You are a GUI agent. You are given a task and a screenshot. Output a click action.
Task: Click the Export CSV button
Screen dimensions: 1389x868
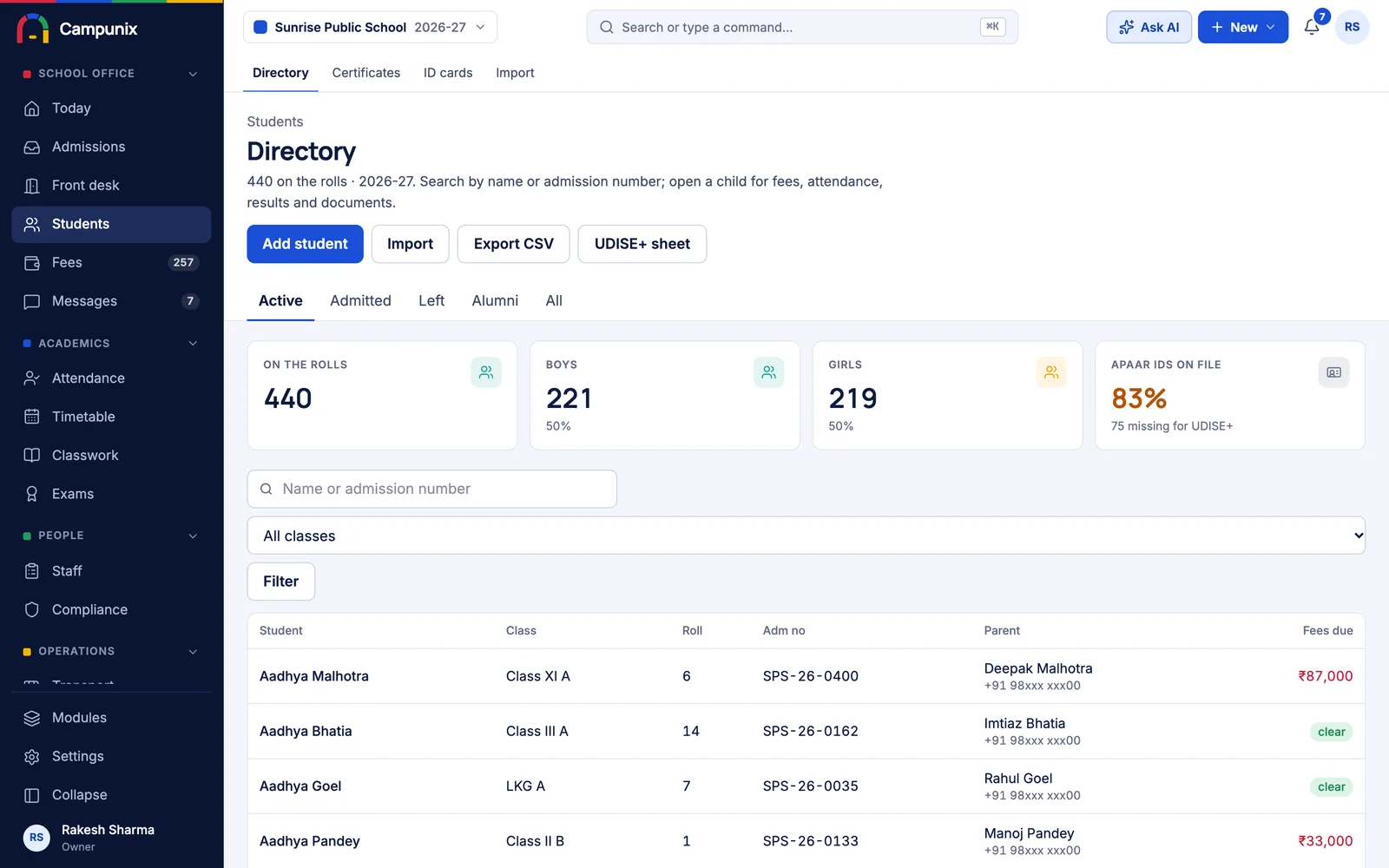(x=513, y=244)
